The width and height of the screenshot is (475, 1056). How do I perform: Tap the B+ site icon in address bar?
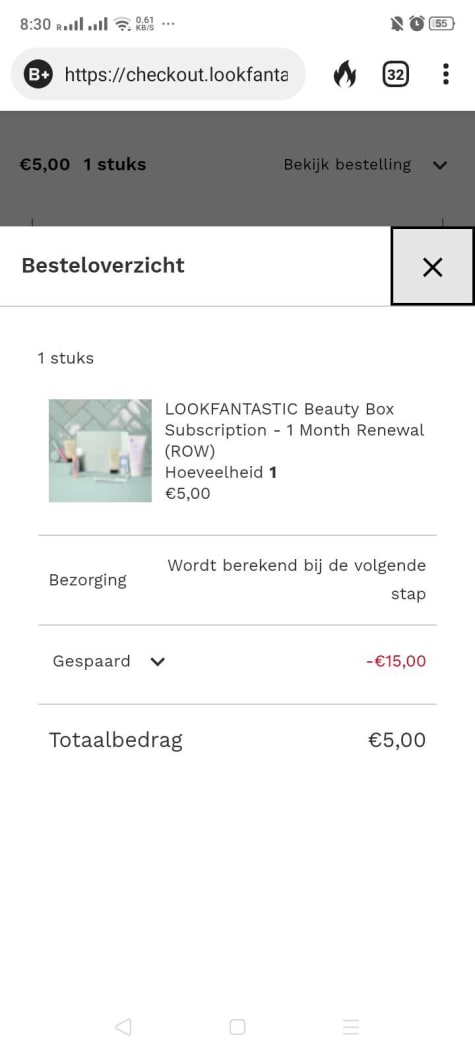(x=38, y=74)
